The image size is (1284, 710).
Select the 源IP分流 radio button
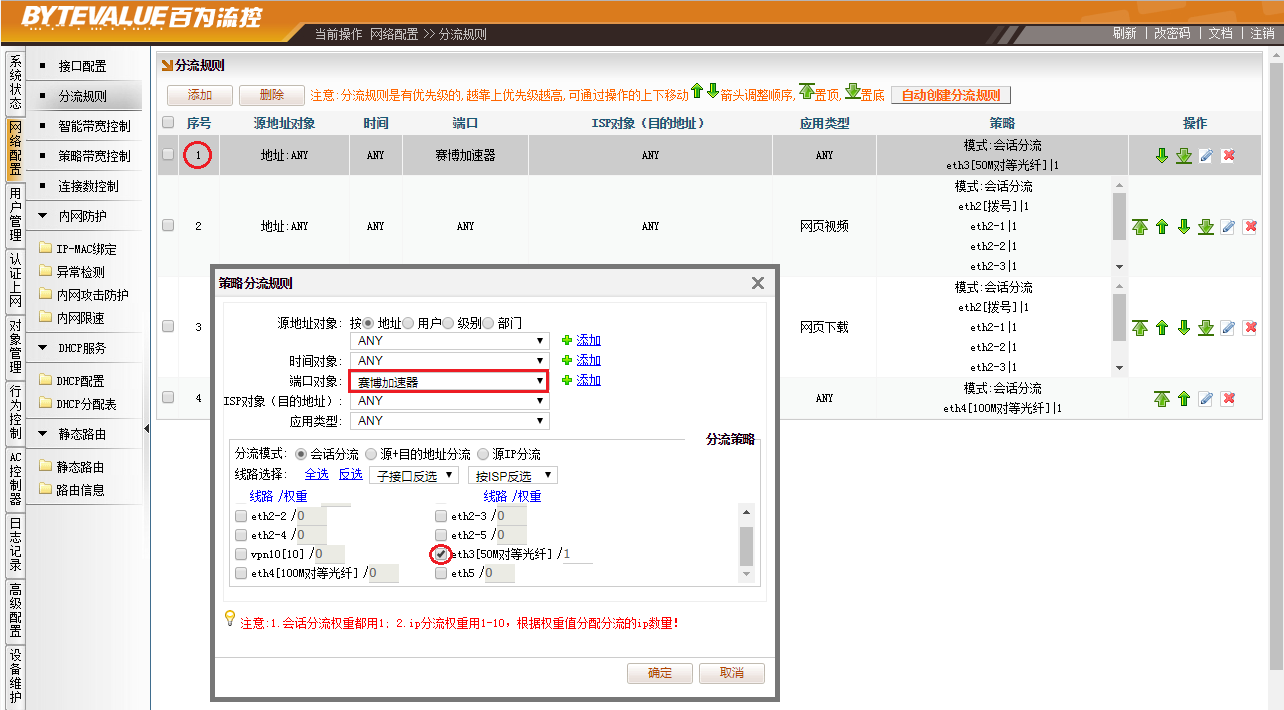(x=484, y=454)
